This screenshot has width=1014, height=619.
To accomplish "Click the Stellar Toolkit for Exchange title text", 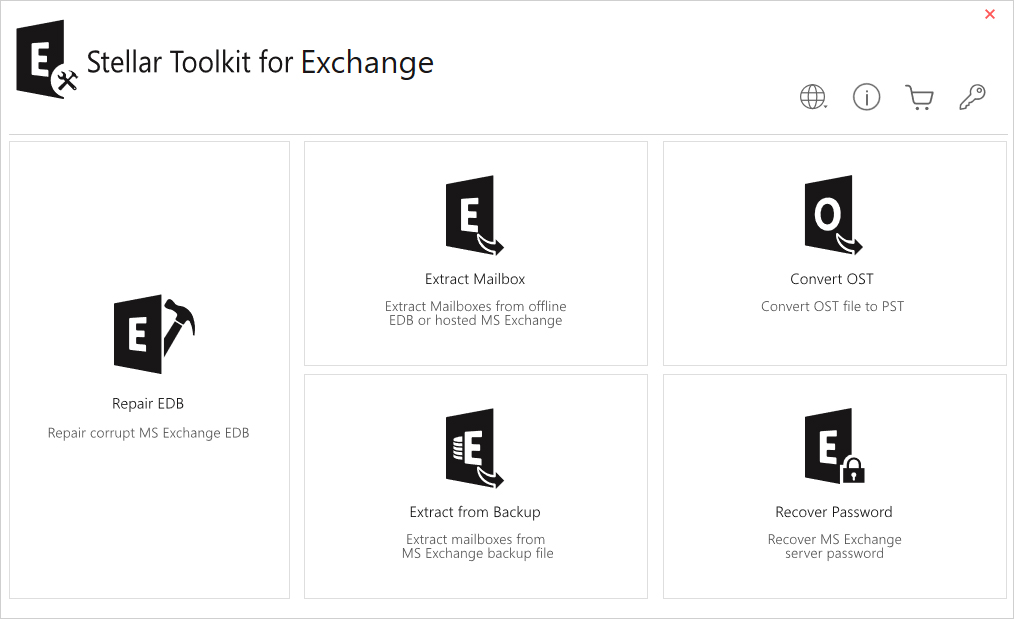I will point(260,62).
